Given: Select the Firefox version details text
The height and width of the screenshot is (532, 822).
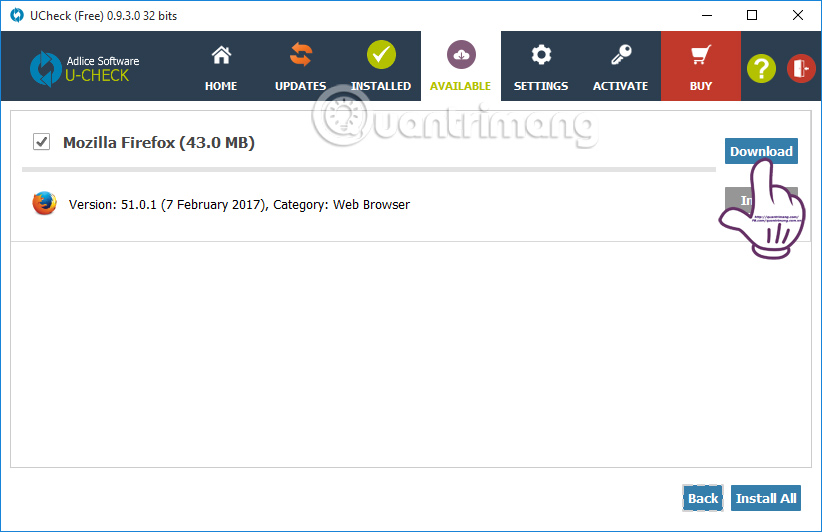Looking at the screenshot, I should [239, 205].
